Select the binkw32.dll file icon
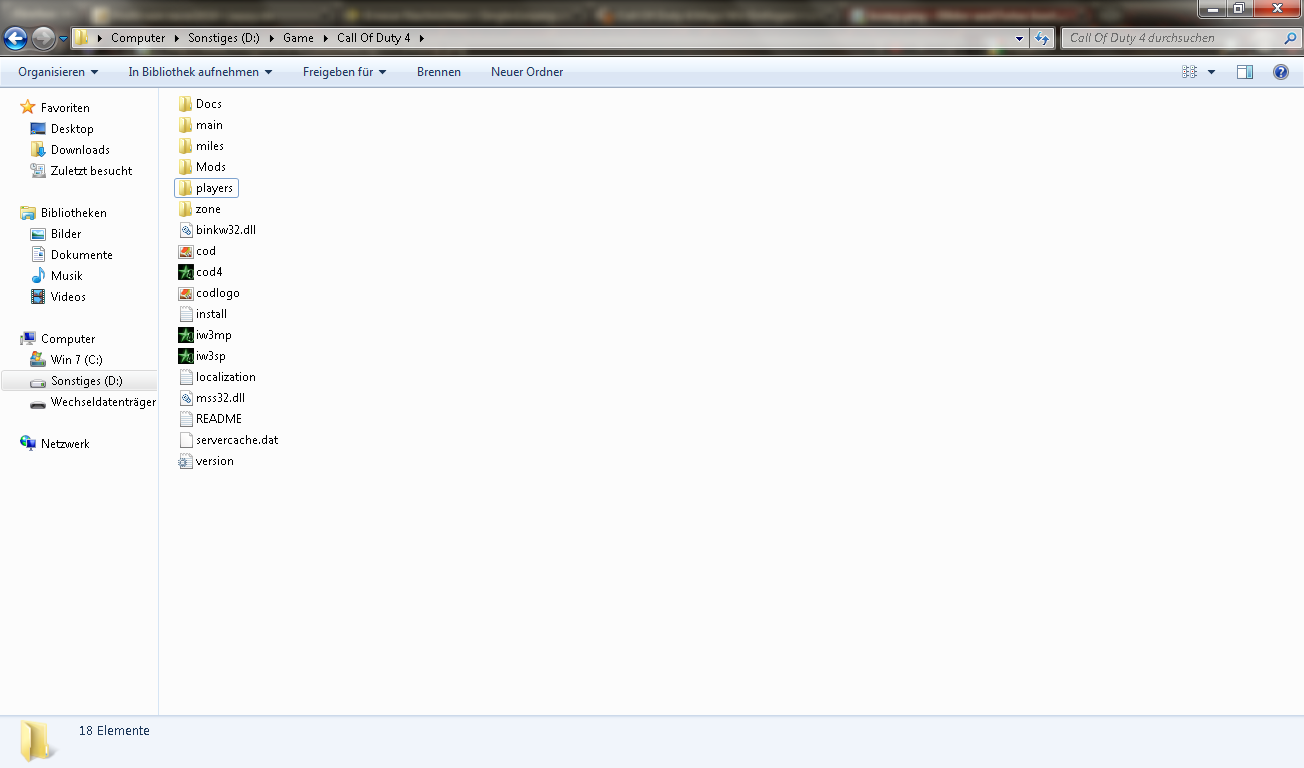This screenshot has width=1304, height=768. (186, 230)
